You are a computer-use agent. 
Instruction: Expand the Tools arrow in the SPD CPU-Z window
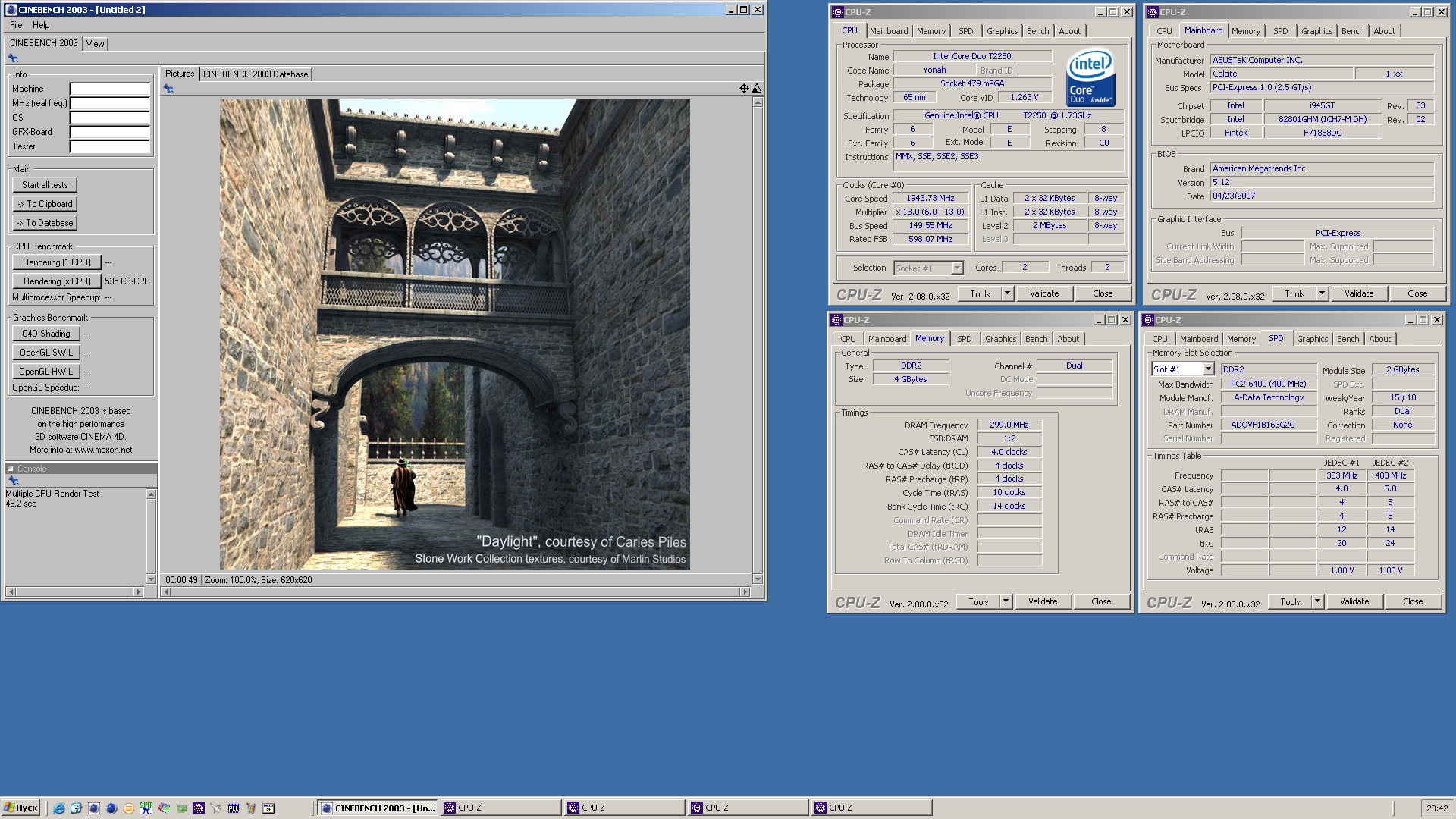coord(1317,601)
